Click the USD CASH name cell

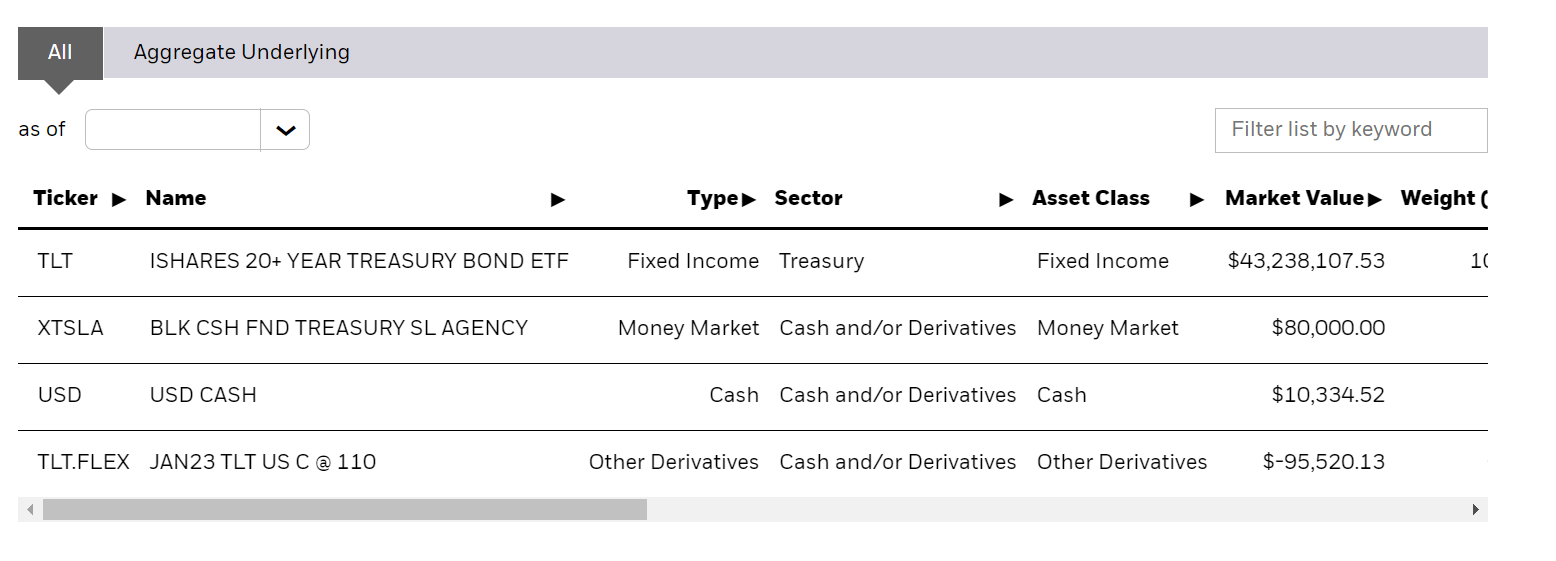(x=203, y=395)
